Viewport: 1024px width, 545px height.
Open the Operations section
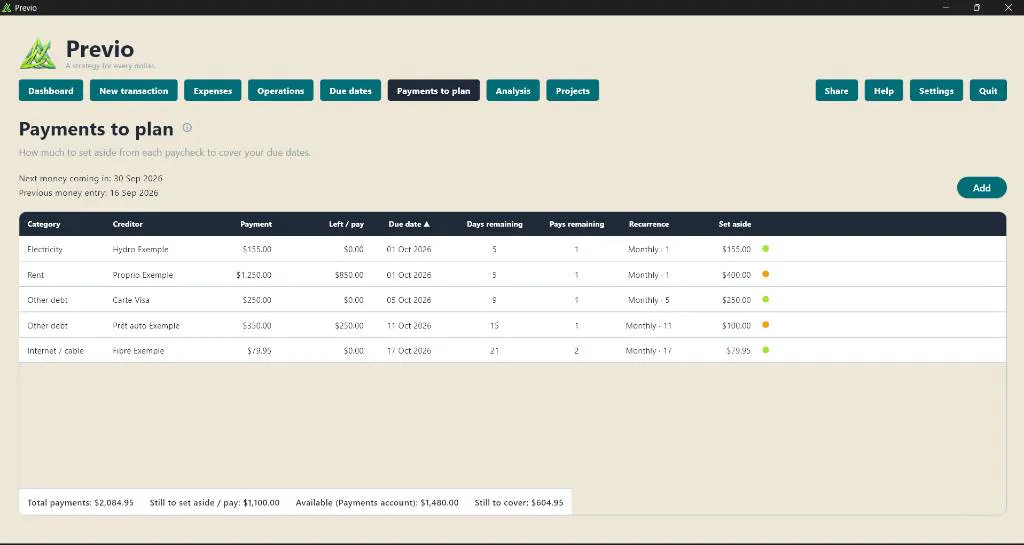coord(281,91)
